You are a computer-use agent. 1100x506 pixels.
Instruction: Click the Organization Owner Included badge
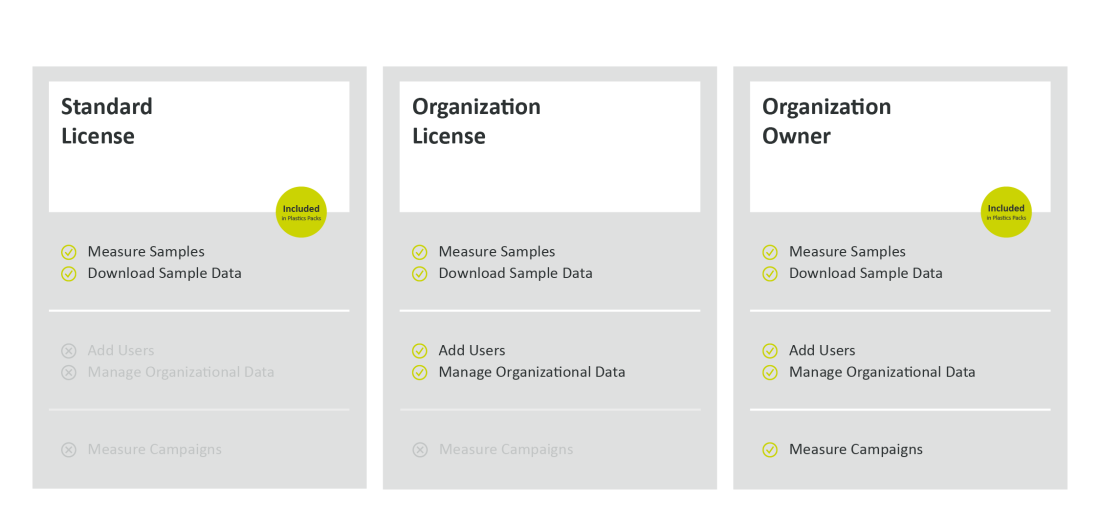pos(1006,212)
